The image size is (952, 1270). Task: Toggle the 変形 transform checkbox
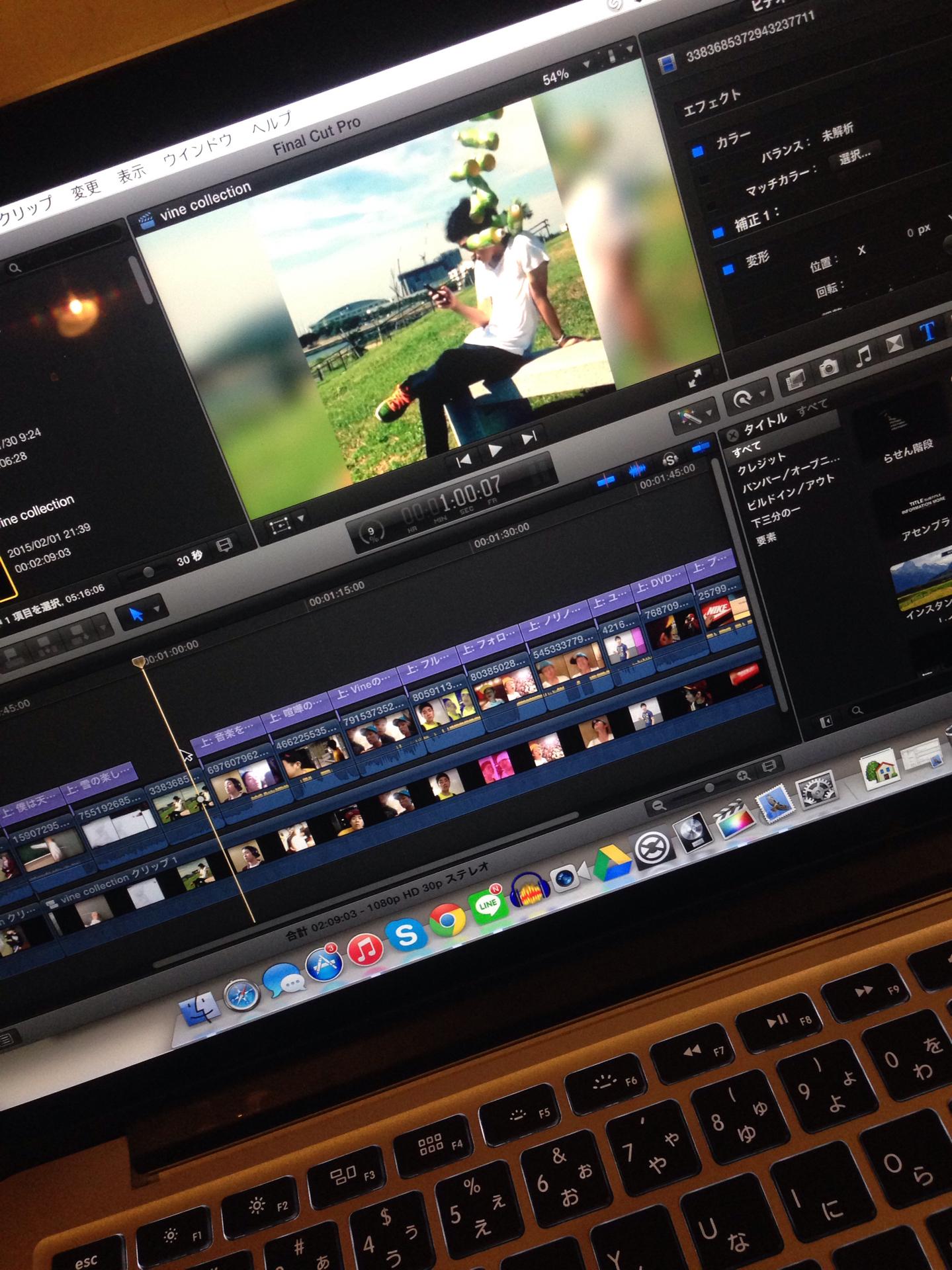[x=728, y=269]
